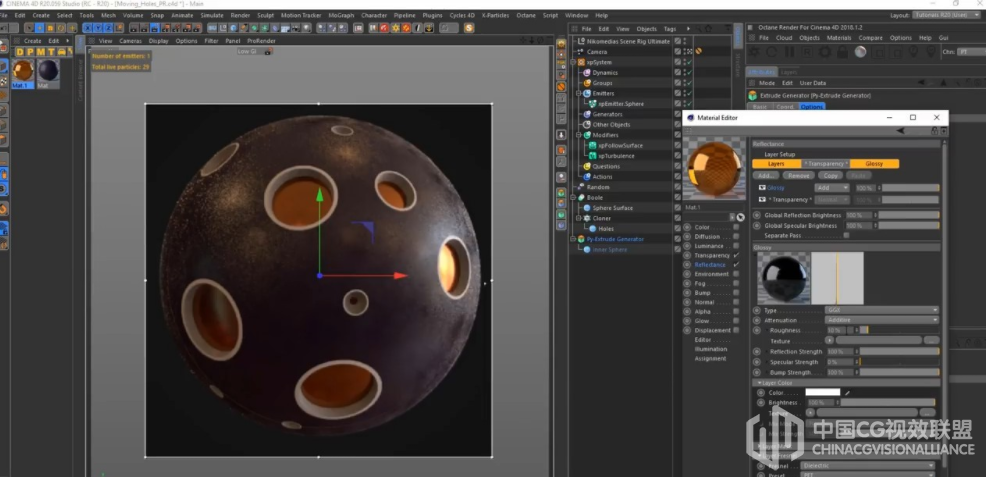Open the Octane Materials menu

839,38
